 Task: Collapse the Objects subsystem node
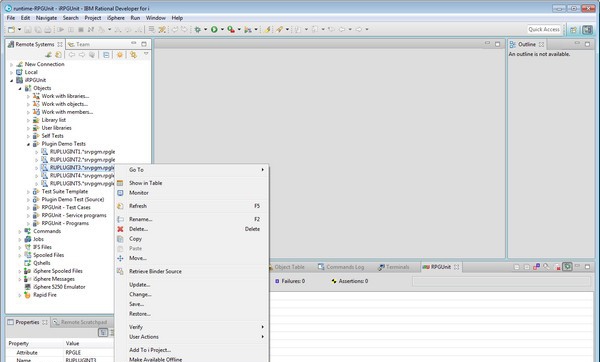coord(20,88)
